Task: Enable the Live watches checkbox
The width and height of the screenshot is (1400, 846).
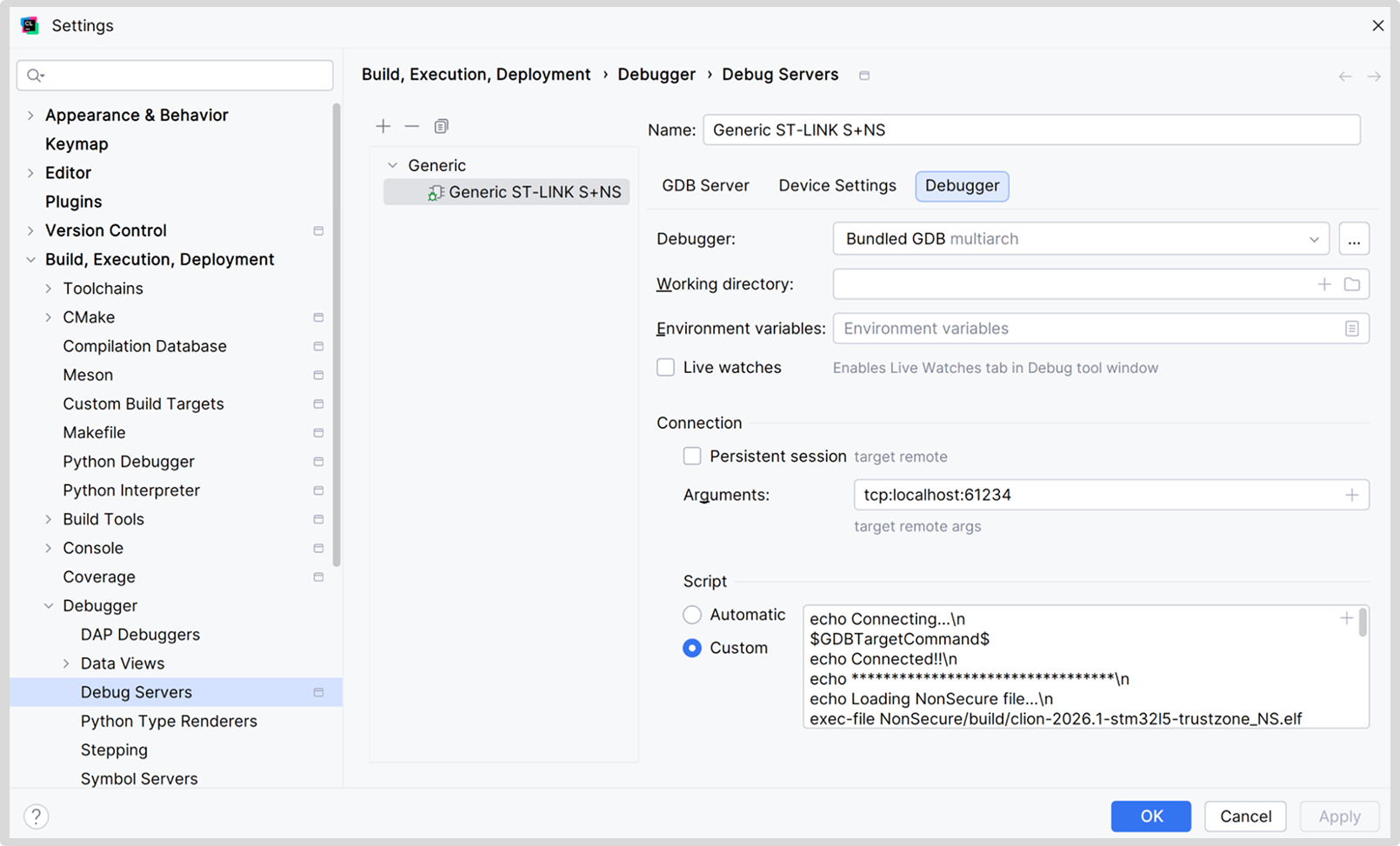Action: click(x=666, y=368)
